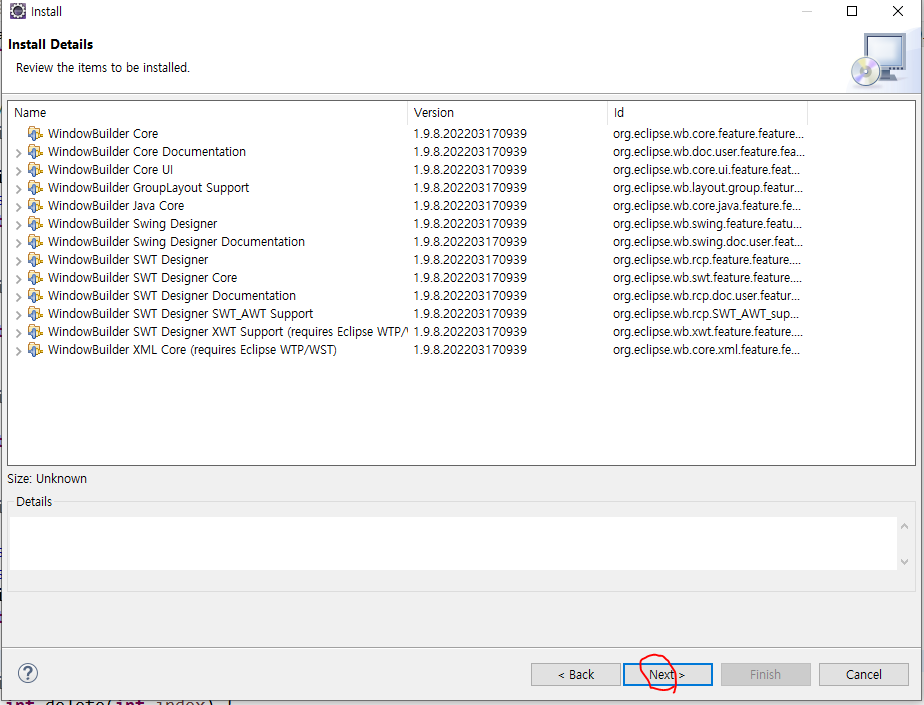Select the WindowBuilder Core item

[x=103, y=134]
